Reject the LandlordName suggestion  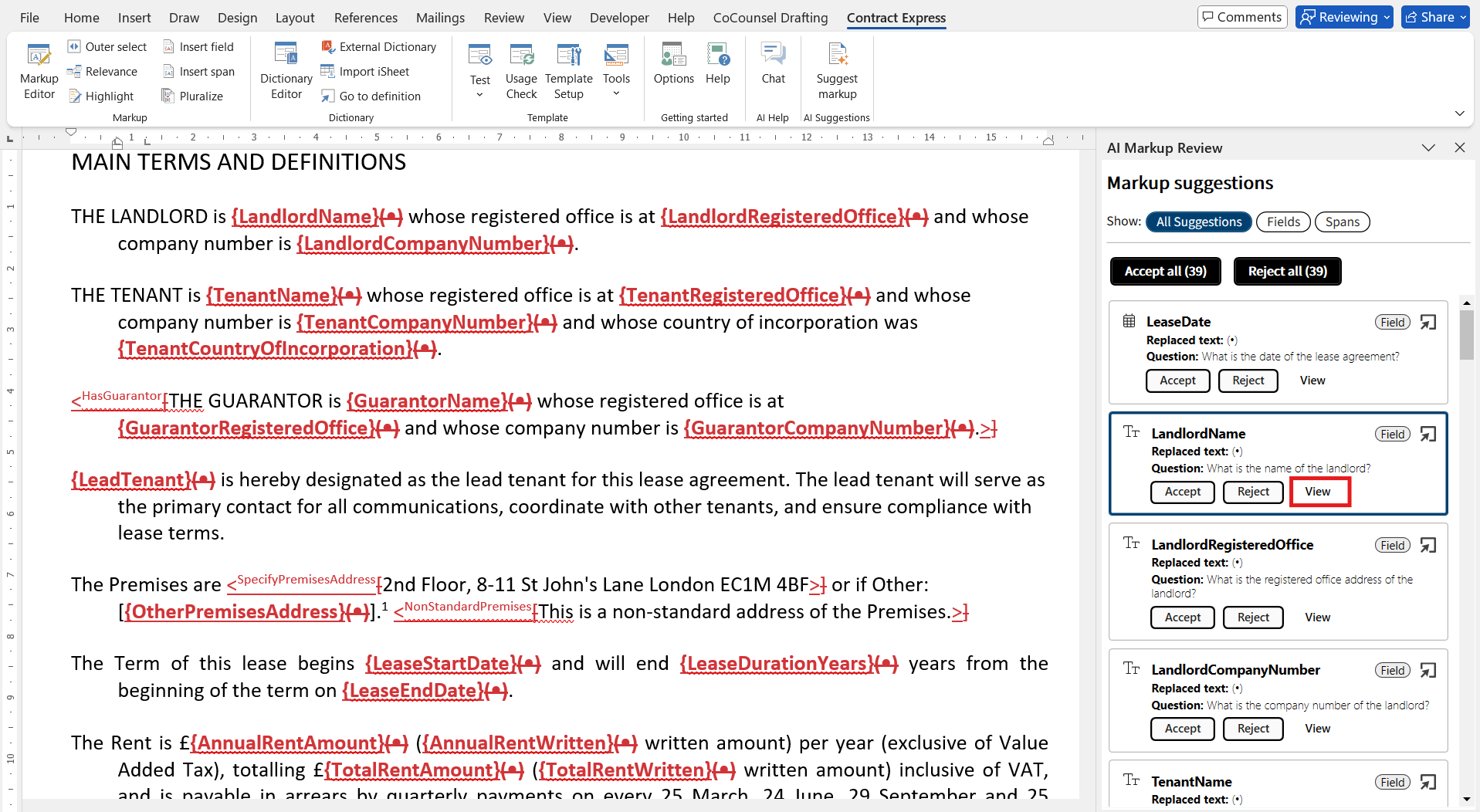[x=1252, y=492]
